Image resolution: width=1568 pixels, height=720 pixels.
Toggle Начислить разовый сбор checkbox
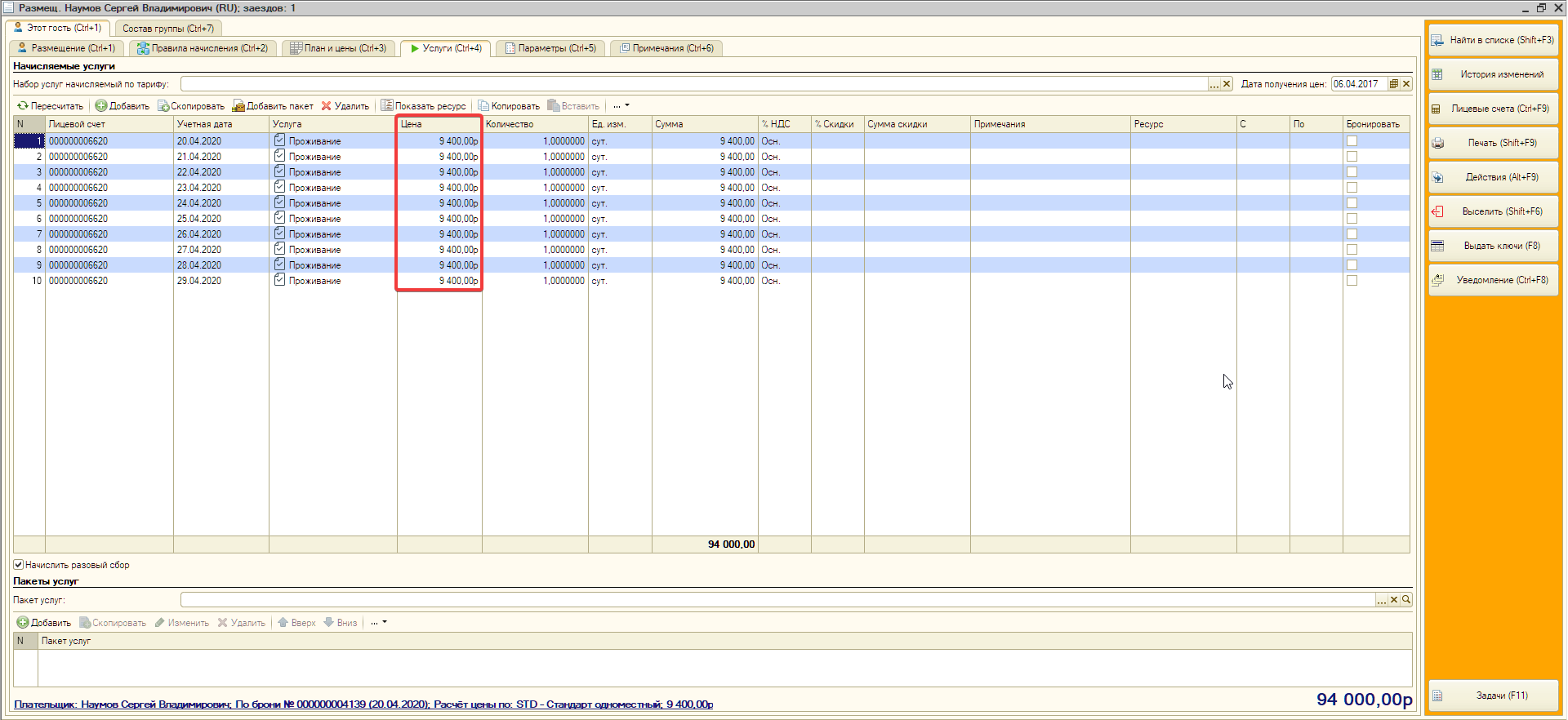point(18,565)
